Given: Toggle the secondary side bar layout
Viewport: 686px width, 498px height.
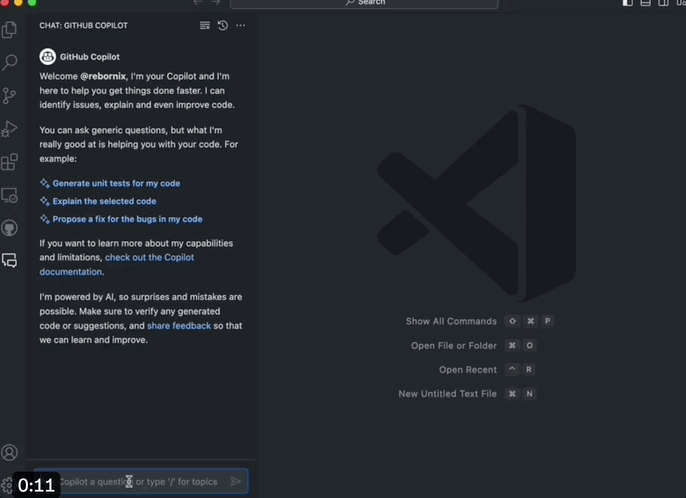Looking at the screenshot, I should click(x=663, y=3).
